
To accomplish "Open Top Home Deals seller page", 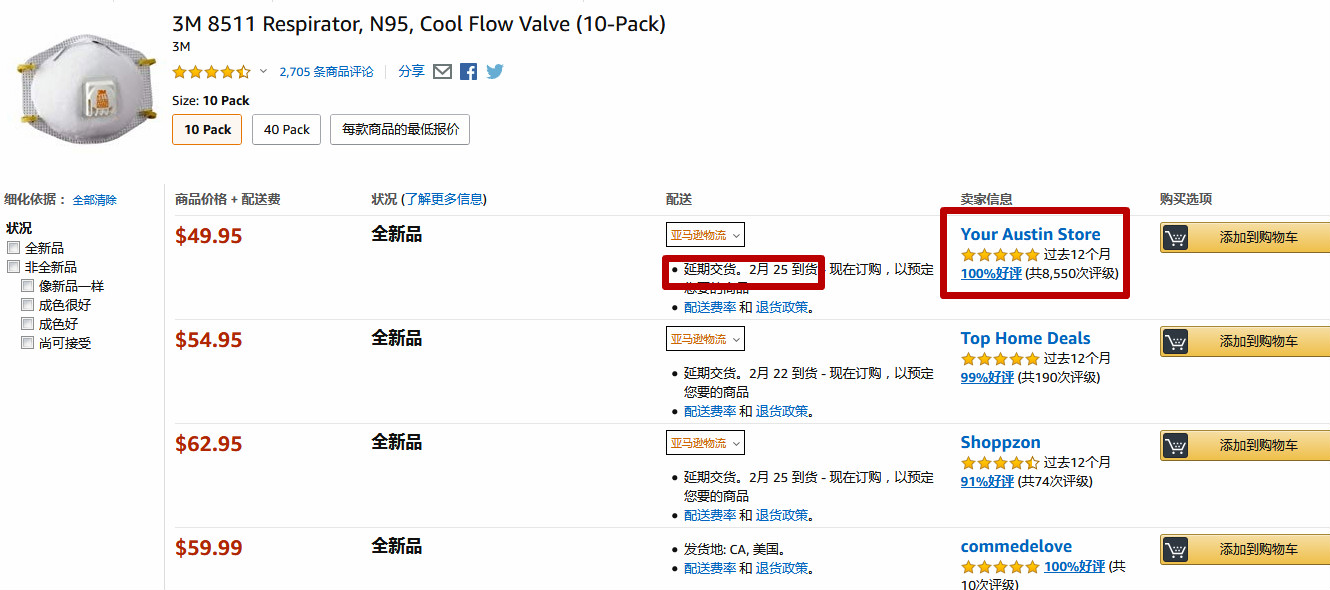I will pos(1025,338).
